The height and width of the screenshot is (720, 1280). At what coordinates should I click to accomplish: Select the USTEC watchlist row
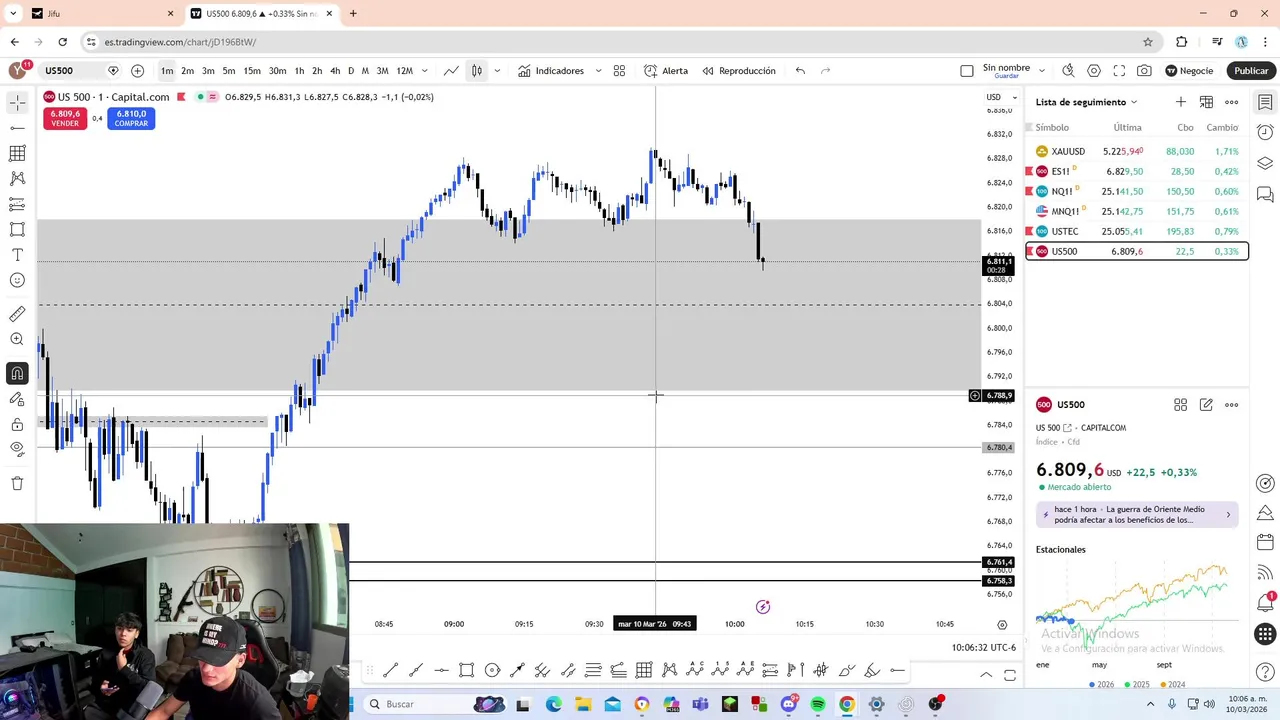[x=1137, y=232]
